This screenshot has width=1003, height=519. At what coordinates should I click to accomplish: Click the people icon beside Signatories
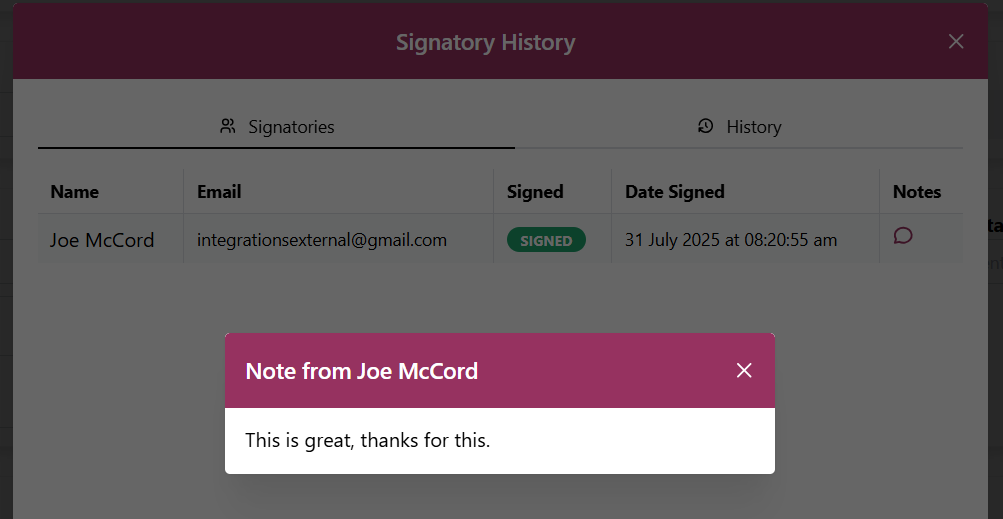[228, 126]
